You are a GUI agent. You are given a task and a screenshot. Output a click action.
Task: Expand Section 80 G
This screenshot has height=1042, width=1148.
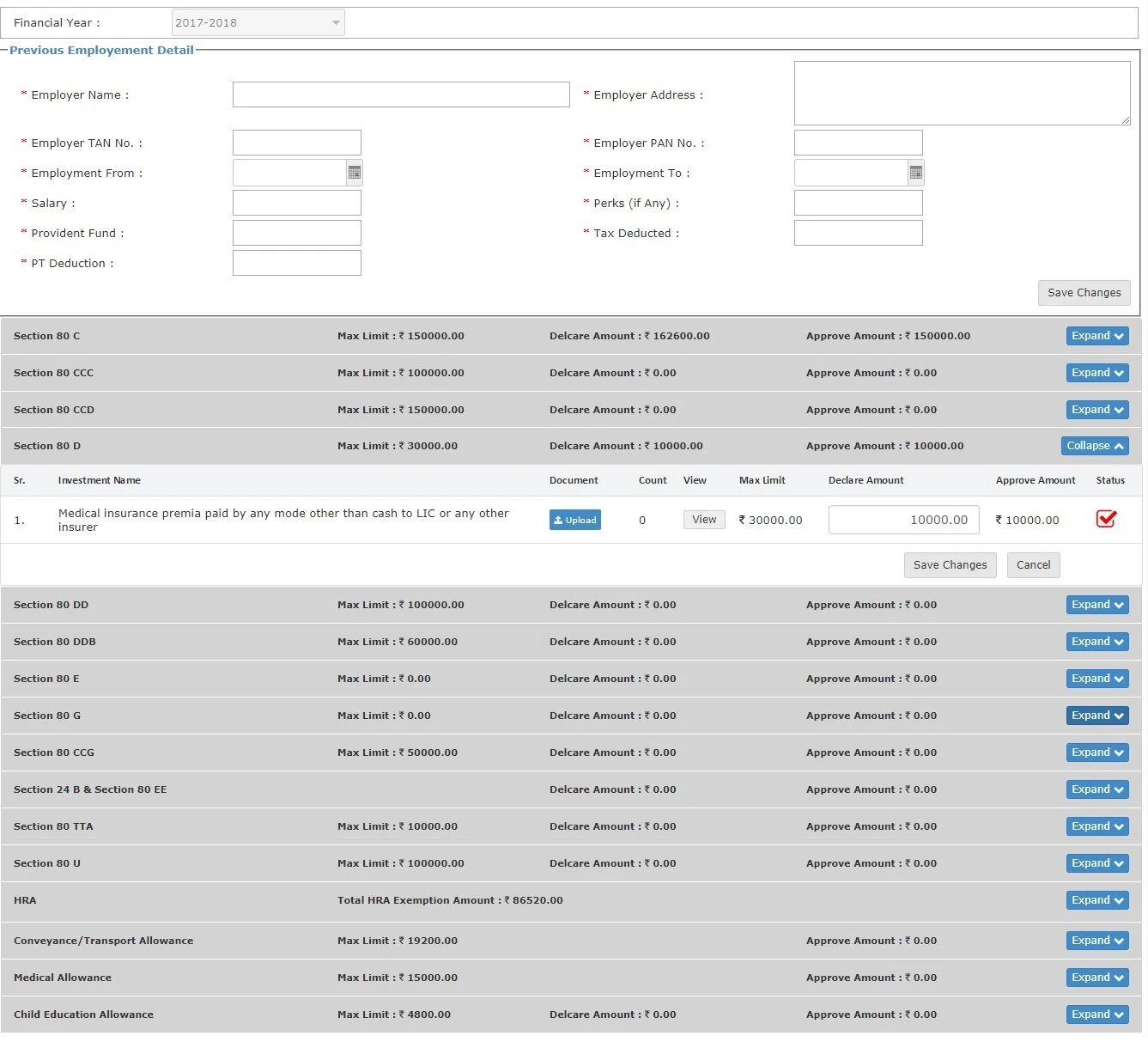[1097, 716]
